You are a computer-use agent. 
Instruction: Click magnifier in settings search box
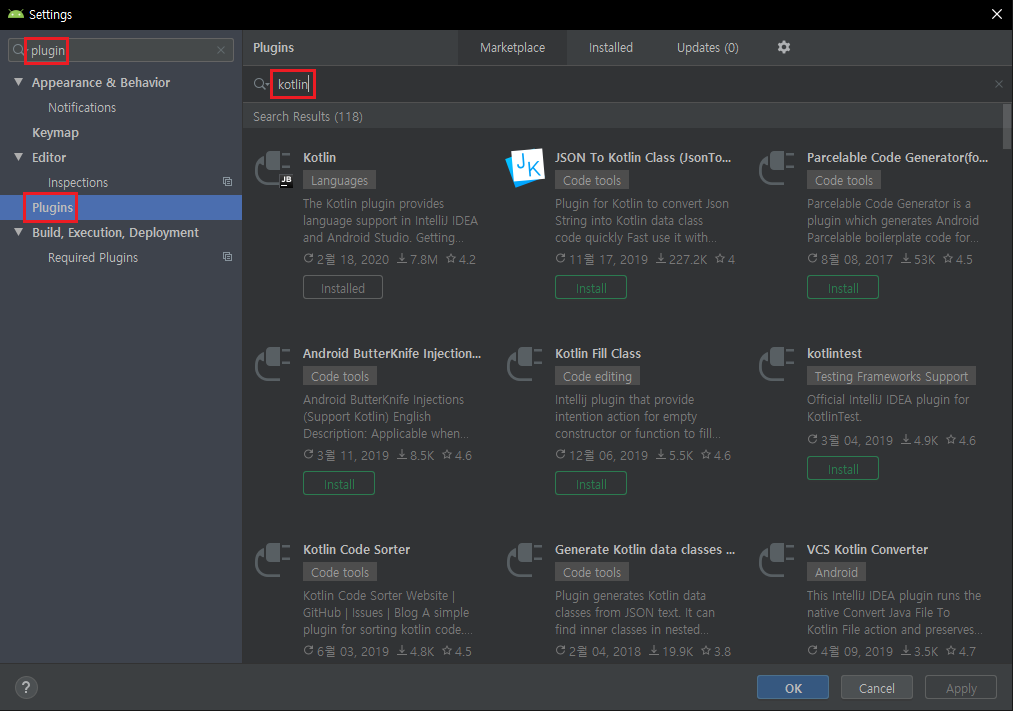click(x=18, y=50)
